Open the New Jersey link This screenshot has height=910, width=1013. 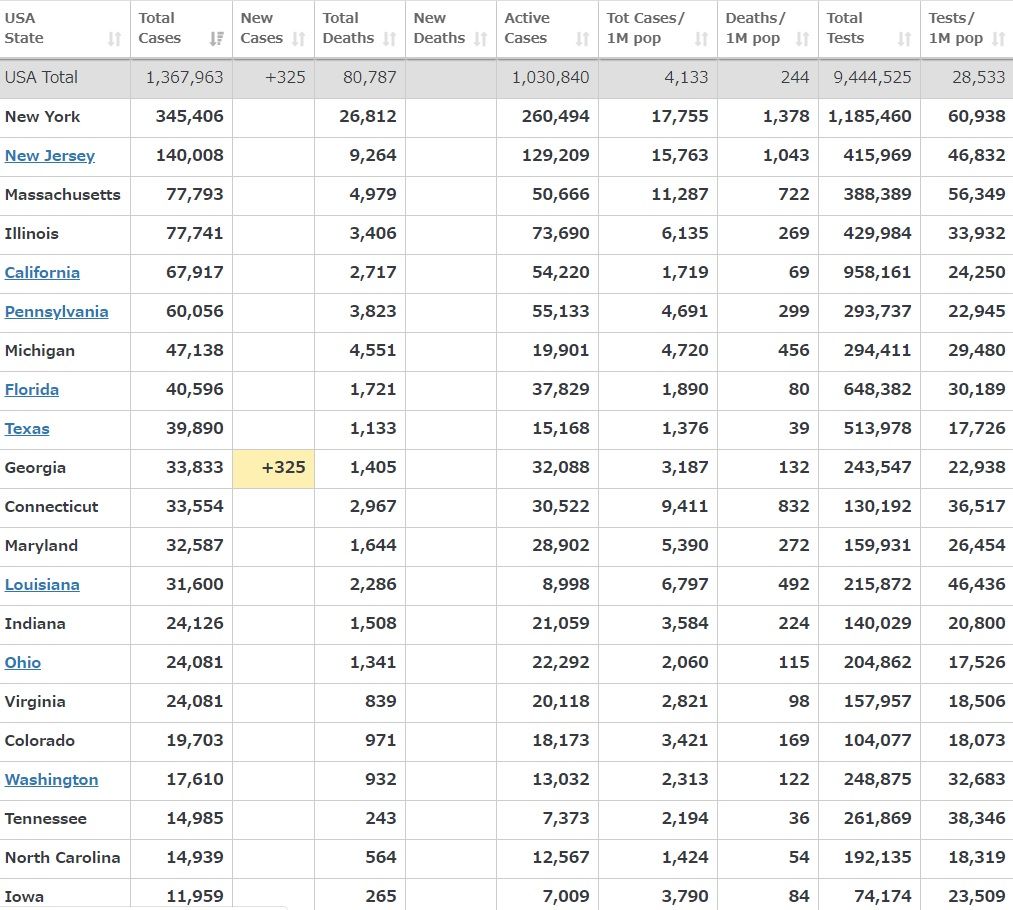(50, 155)
